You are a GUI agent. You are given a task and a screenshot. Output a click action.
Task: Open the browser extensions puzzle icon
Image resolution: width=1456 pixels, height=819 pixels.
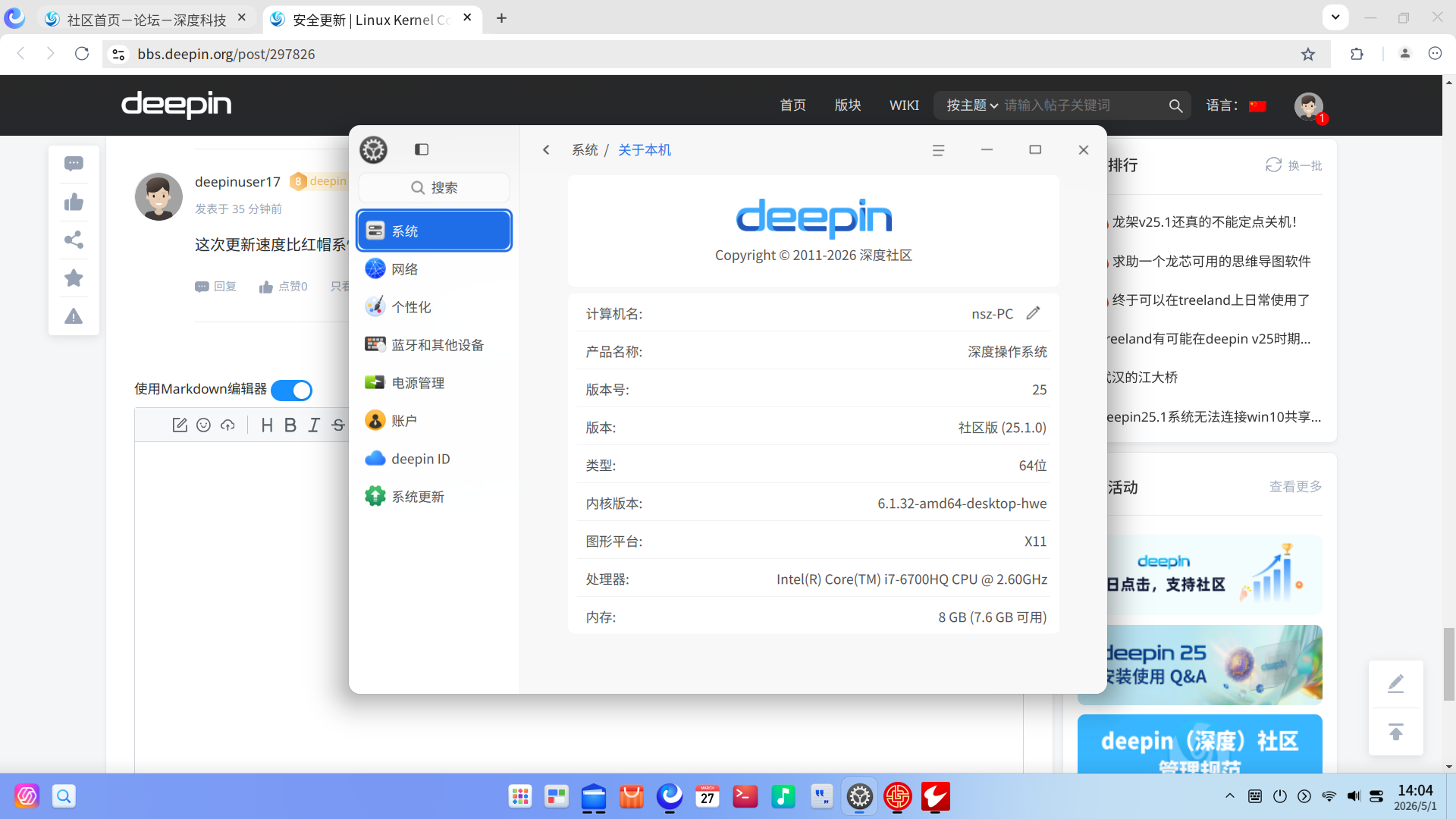pyautogui.click(x=1357, y=54)
